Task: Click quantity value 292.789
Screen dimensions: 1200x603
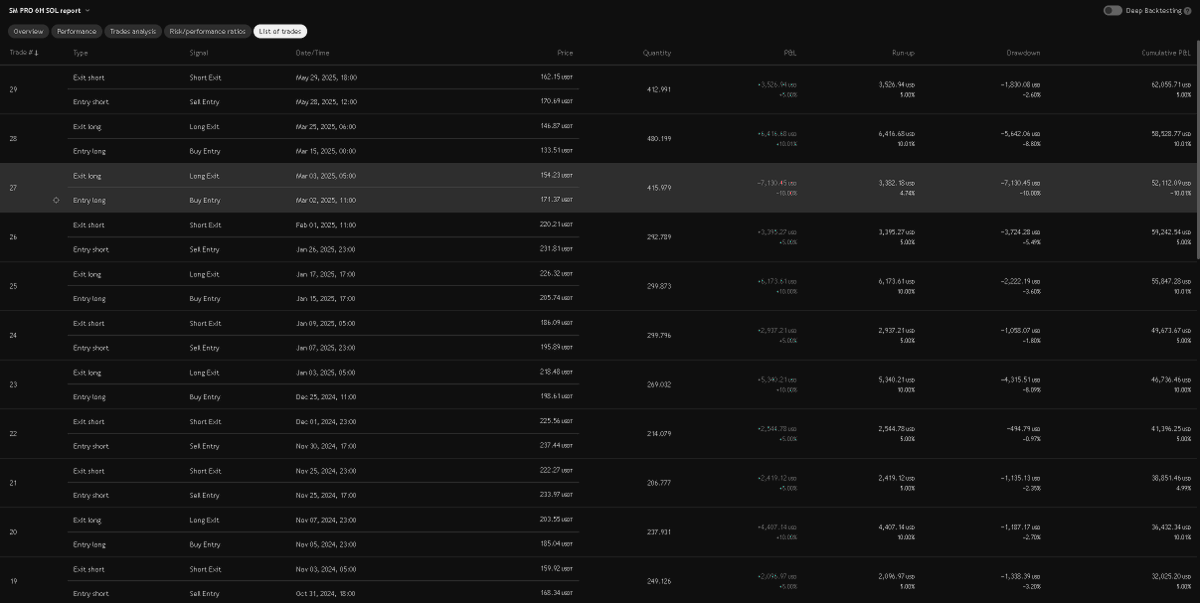Action: (x=659, y=236)
